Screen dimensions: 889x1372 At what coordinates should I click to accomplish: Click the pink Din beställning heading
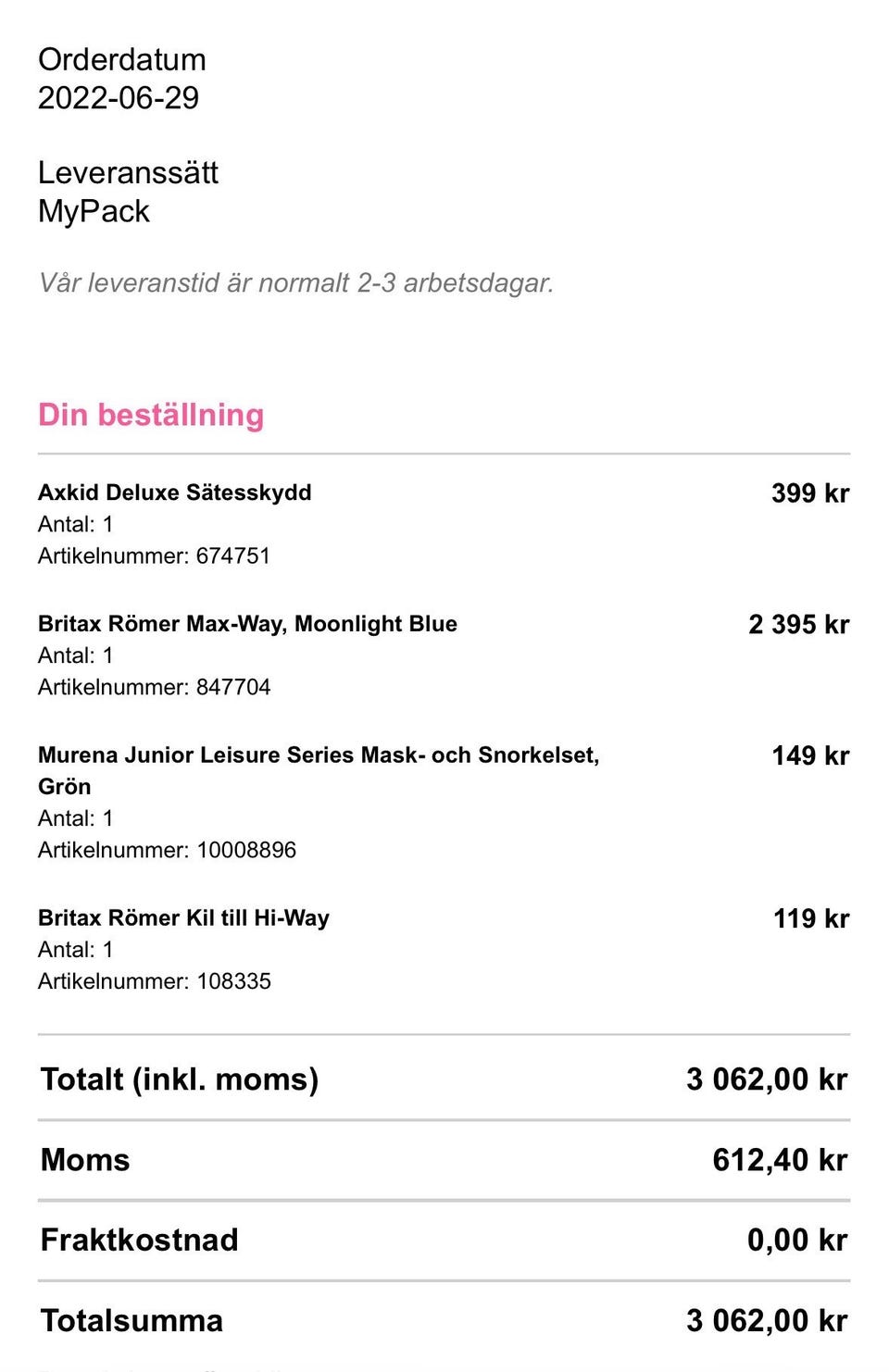tap(151, 415)
